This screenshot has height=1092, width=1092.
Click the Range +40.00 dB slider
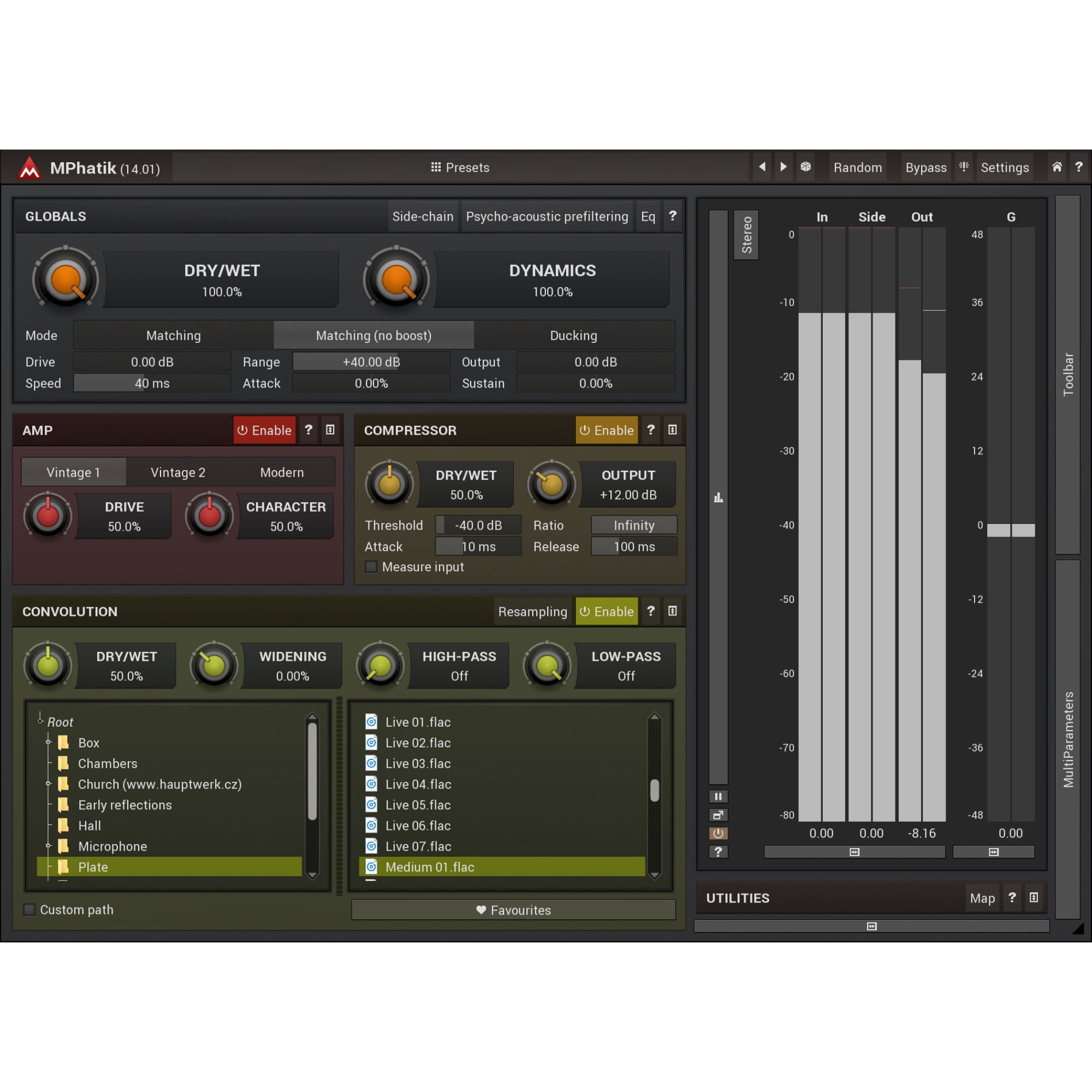click(371, 362)
